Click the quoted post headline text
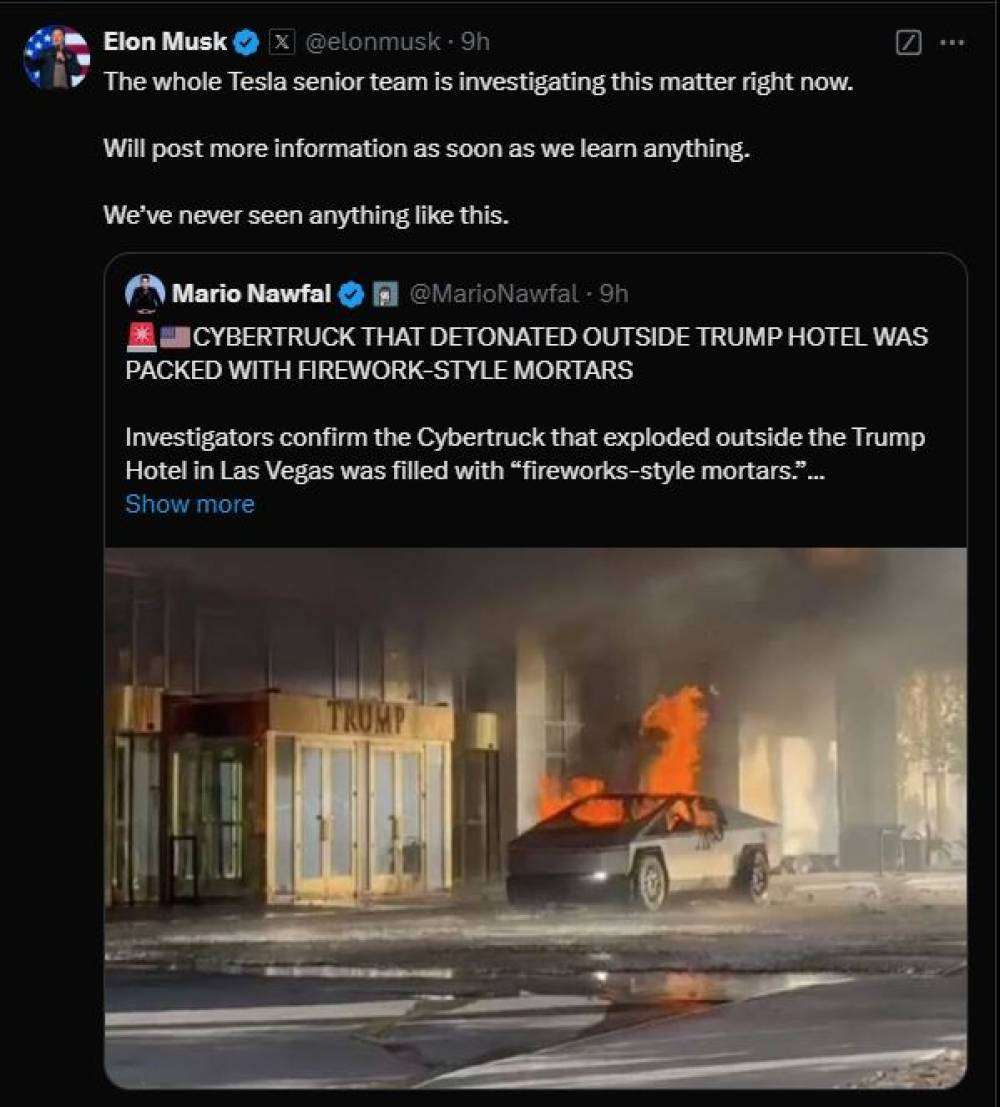The width and height of the screenshot is (1000, 1107). coord(527,353)
